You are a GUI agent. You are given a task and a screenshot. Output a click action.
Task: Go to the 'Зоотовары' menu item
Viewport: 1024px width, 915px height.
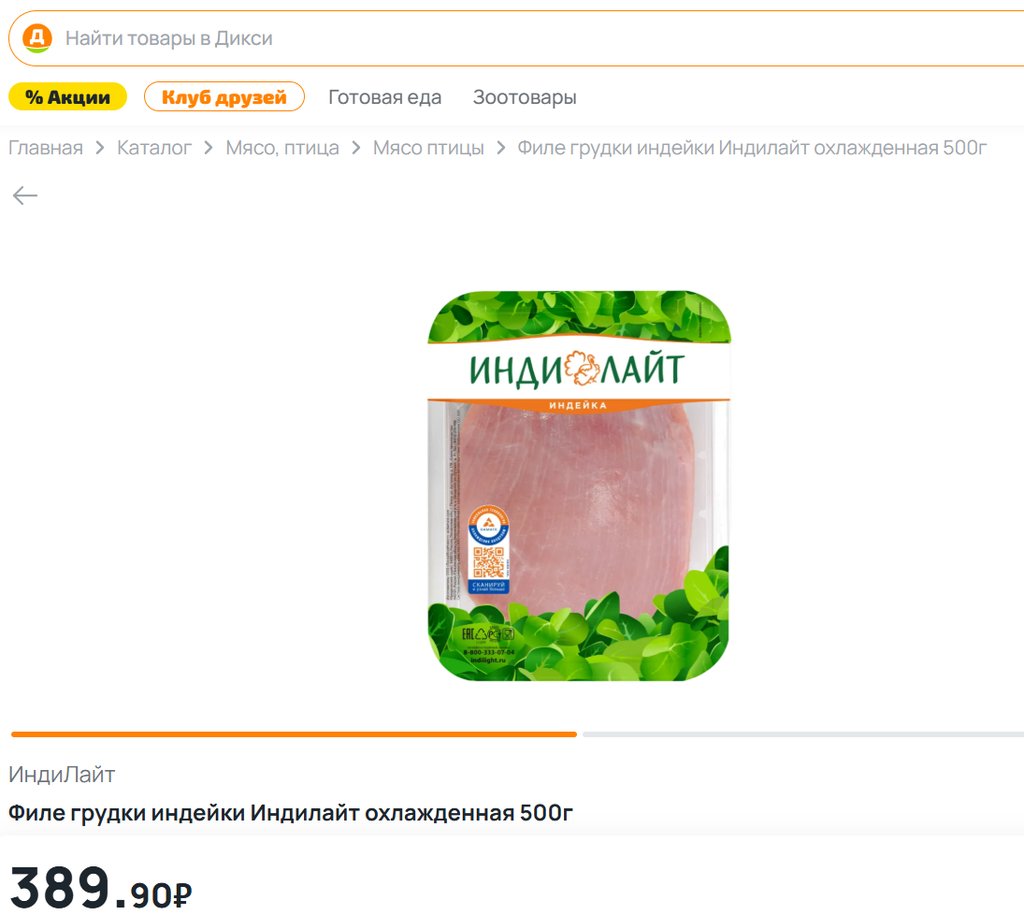click(524, 97)
